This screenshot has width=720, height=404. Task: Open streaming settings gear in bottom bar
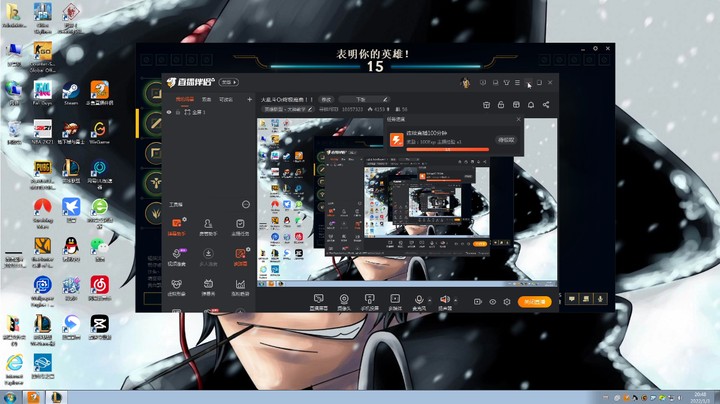click(x=507, y=302)
